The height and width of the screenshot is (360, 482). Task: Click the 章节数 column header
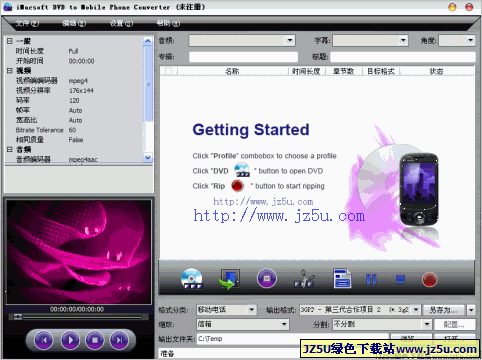pos(344,71)
